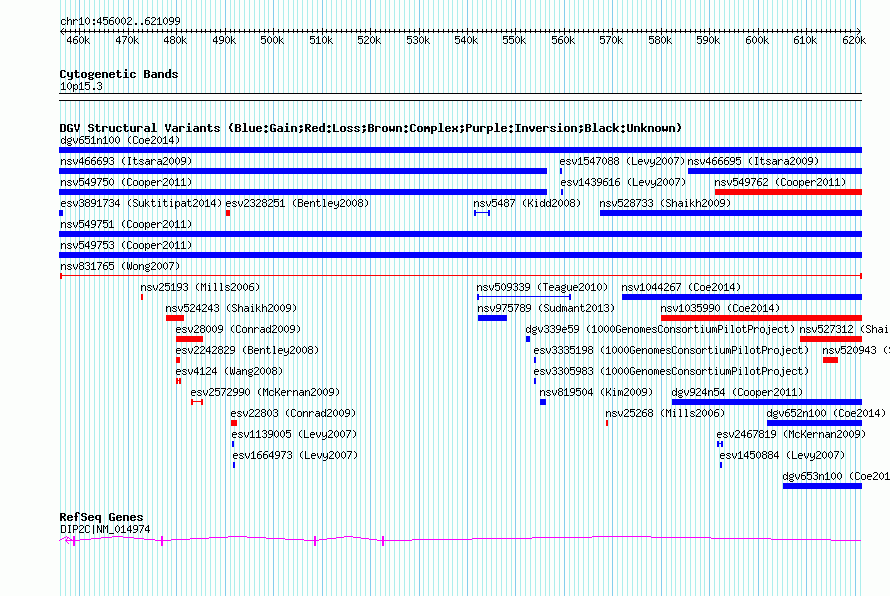Click the 600k mark on ruler
The height and width of the screenshot is (596, 890).
757,40
